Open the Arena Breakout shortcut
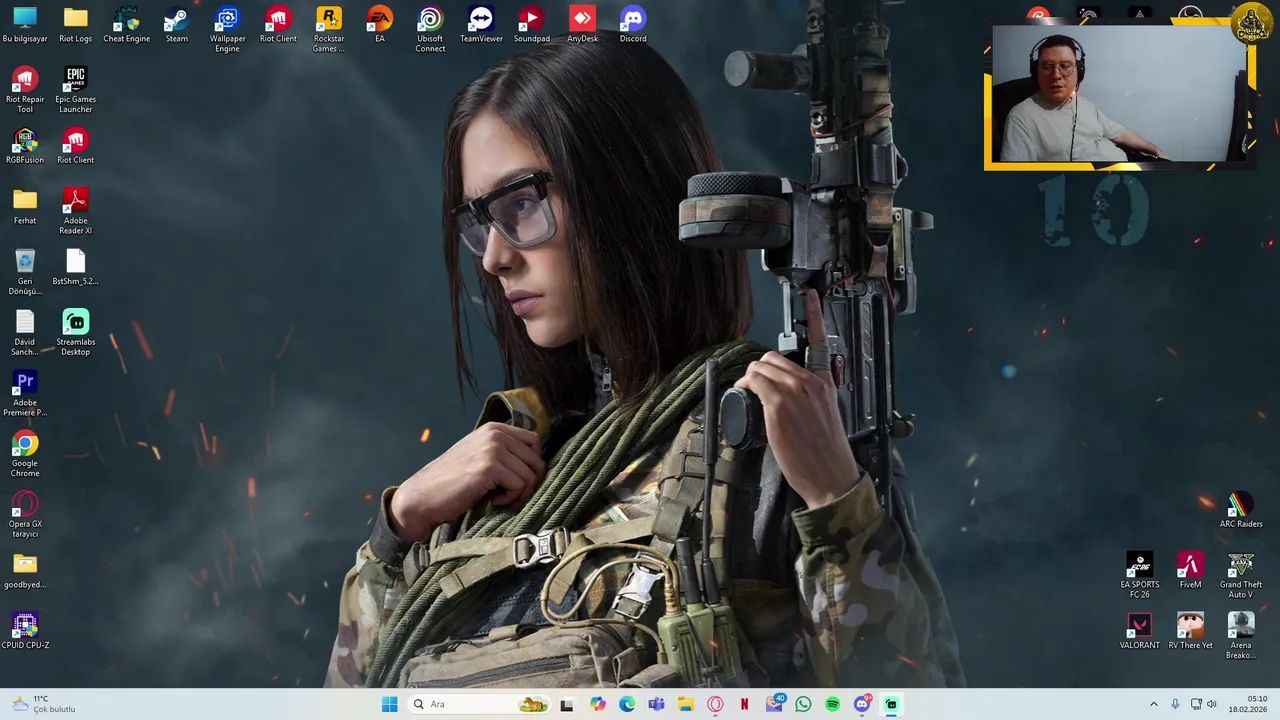1280x720 pixels. tap(1240, 636)
